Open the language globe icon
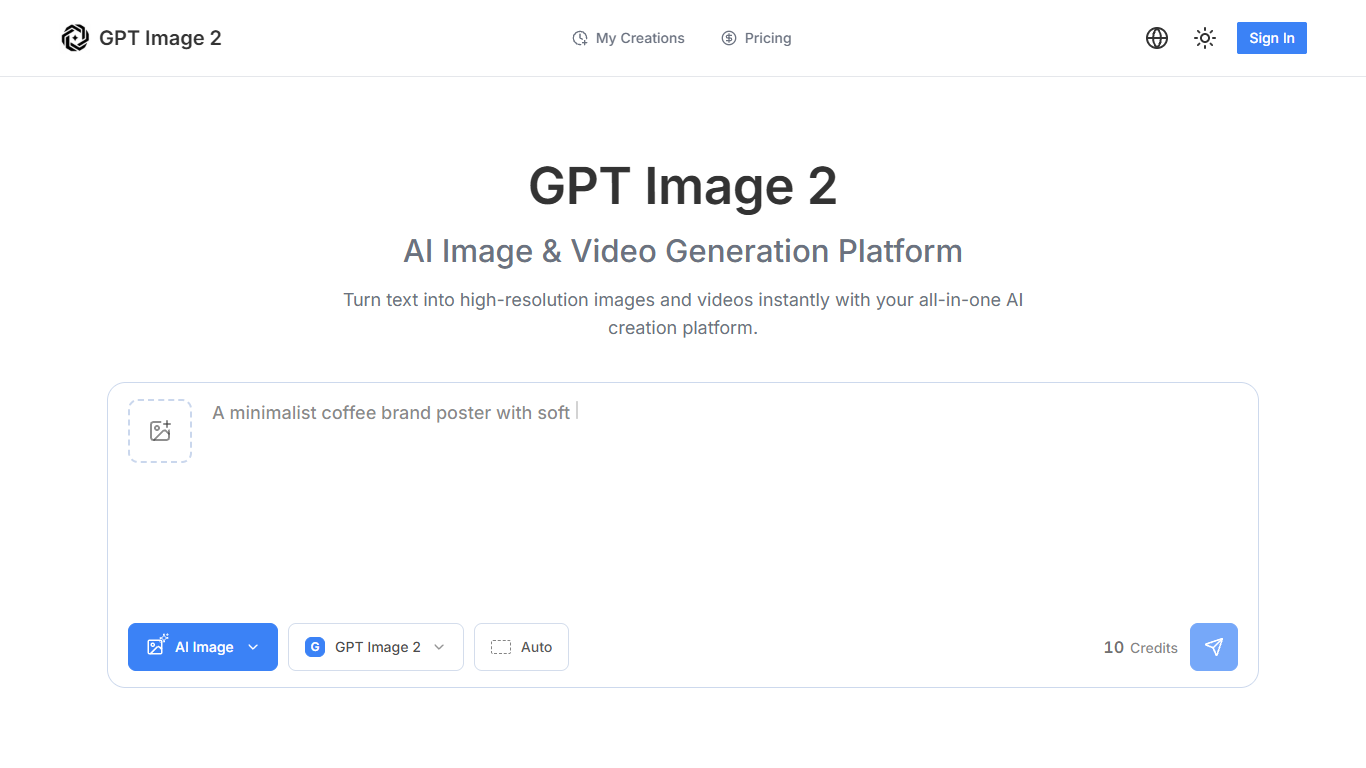Screen dimensions: 1366x768 [1157, 38]
